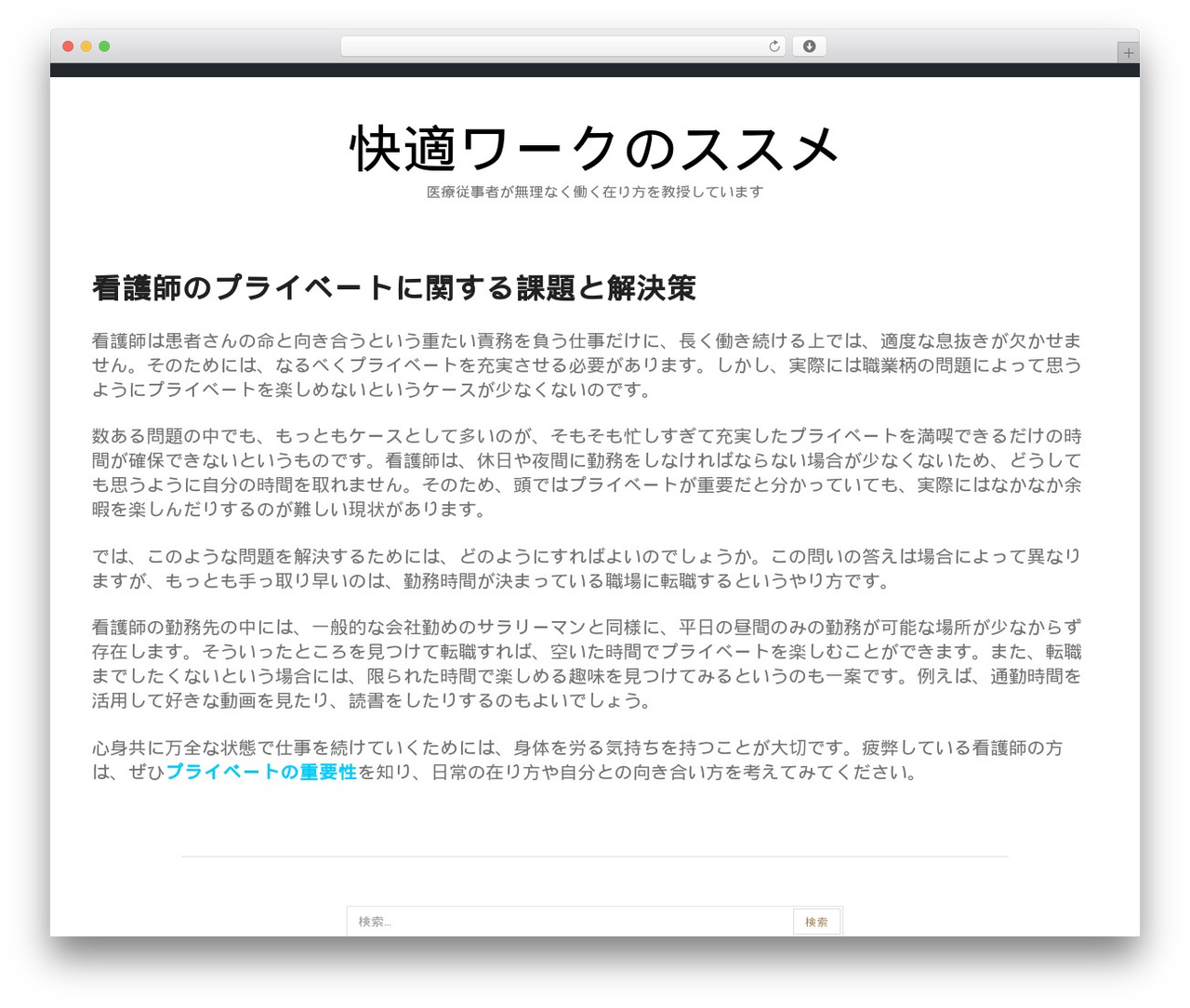Viewport: 1190px width, 1008px height.
Task: Click the browser reload icon
Action: pos(773,46)
